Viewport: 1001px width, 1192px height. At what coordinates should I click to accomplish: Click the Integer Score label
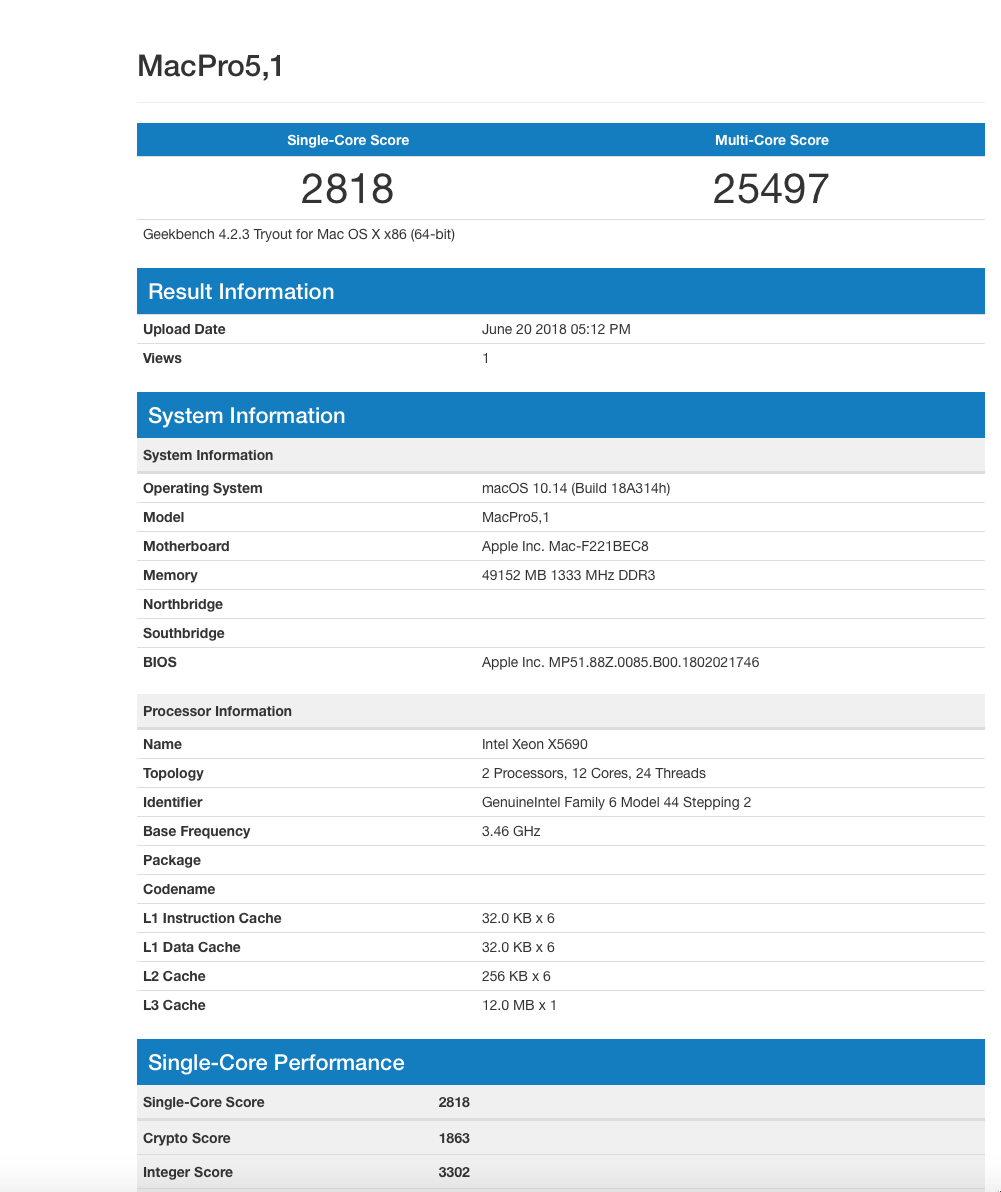(188, 1172)
